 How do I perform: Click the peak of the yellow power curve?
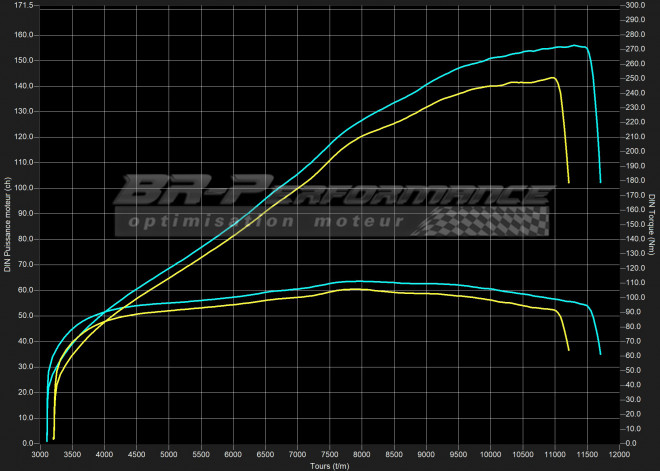click(x=551, y=78)
